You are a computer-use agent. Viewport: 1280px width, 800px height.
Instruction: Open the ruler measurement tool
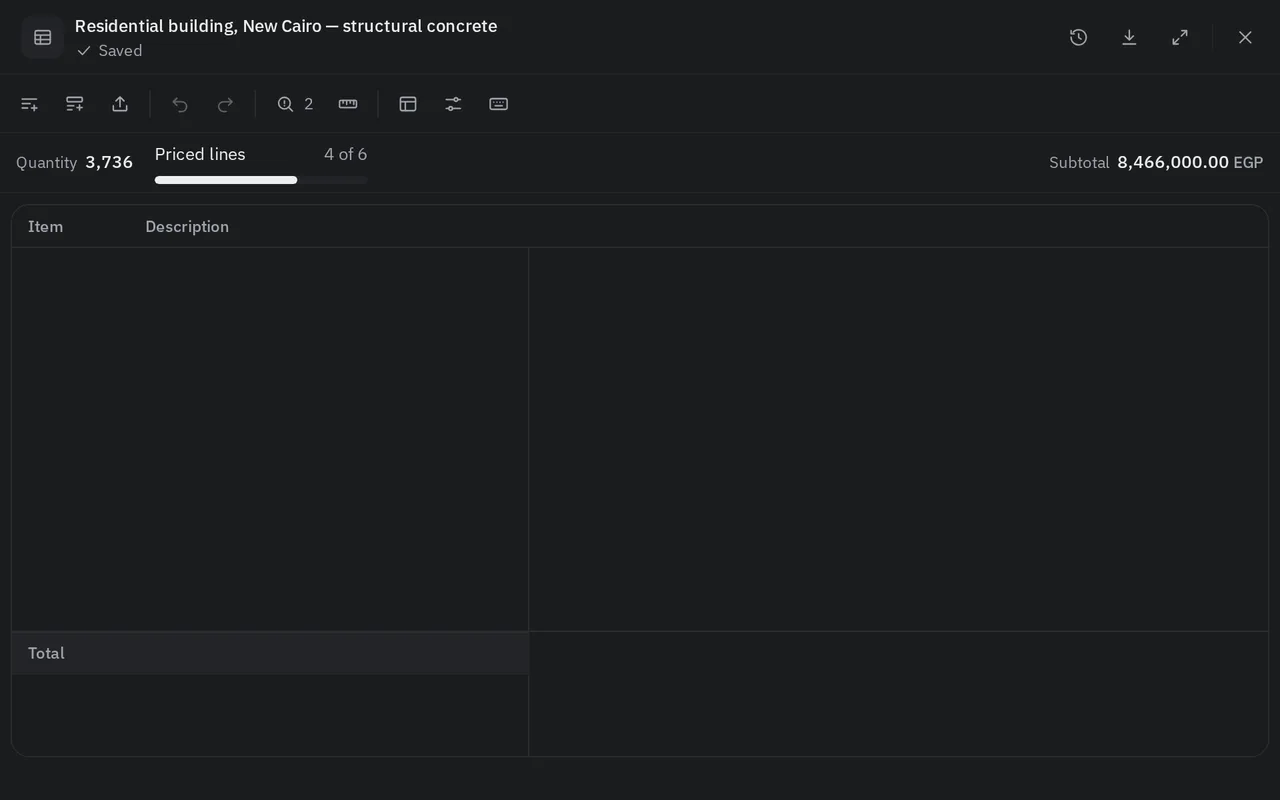[x=348, y=104]
